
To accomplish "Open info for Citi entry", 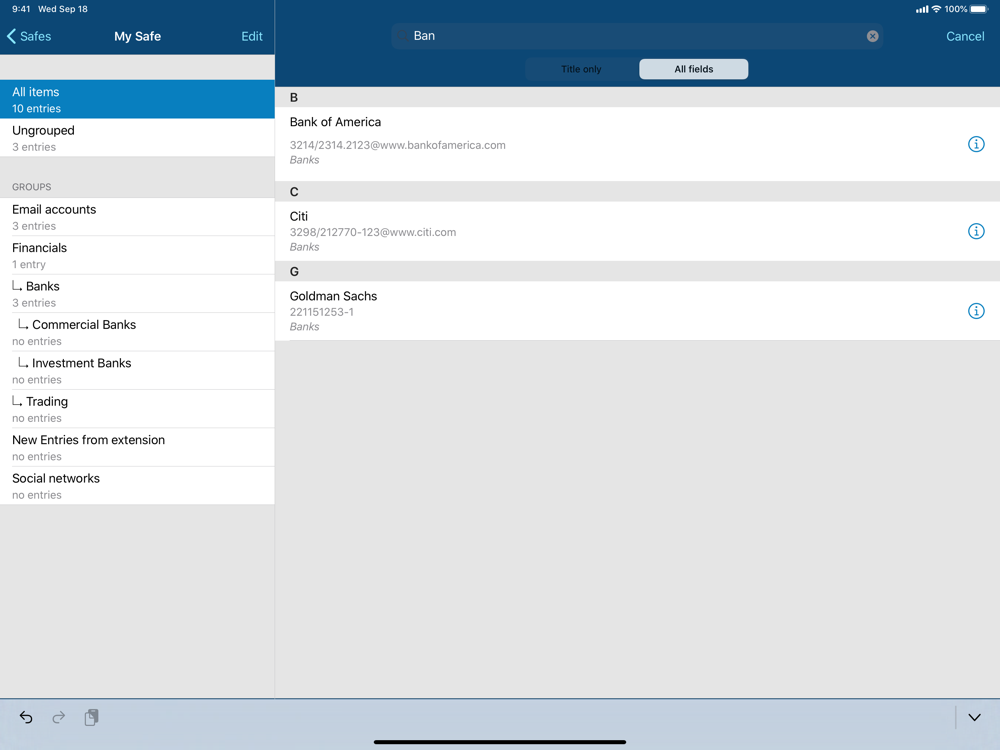I will [x=976, y=231].
